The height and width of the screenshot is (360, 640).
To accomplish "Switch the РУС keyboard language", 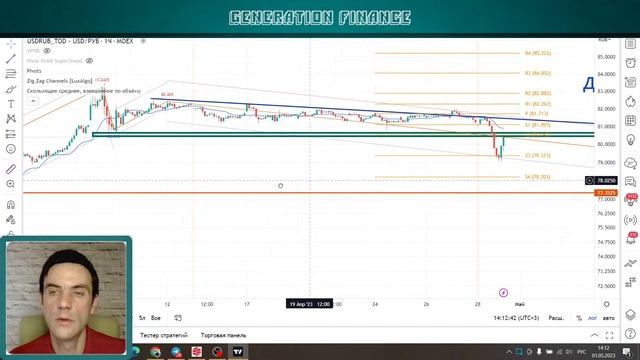I will click(x=581, y=351).
